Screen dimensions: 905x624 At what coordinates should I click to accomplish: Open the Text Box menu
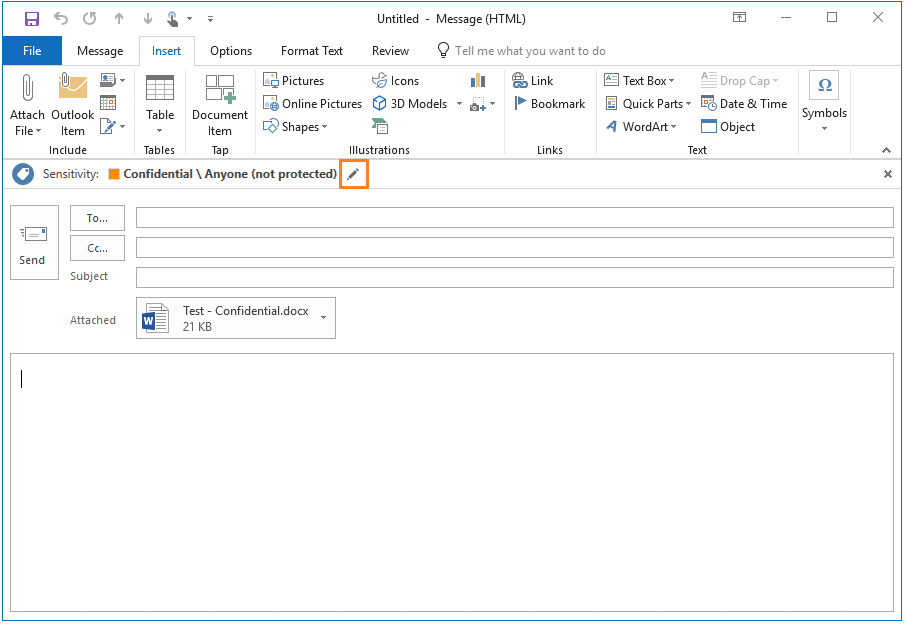(640, 81)
